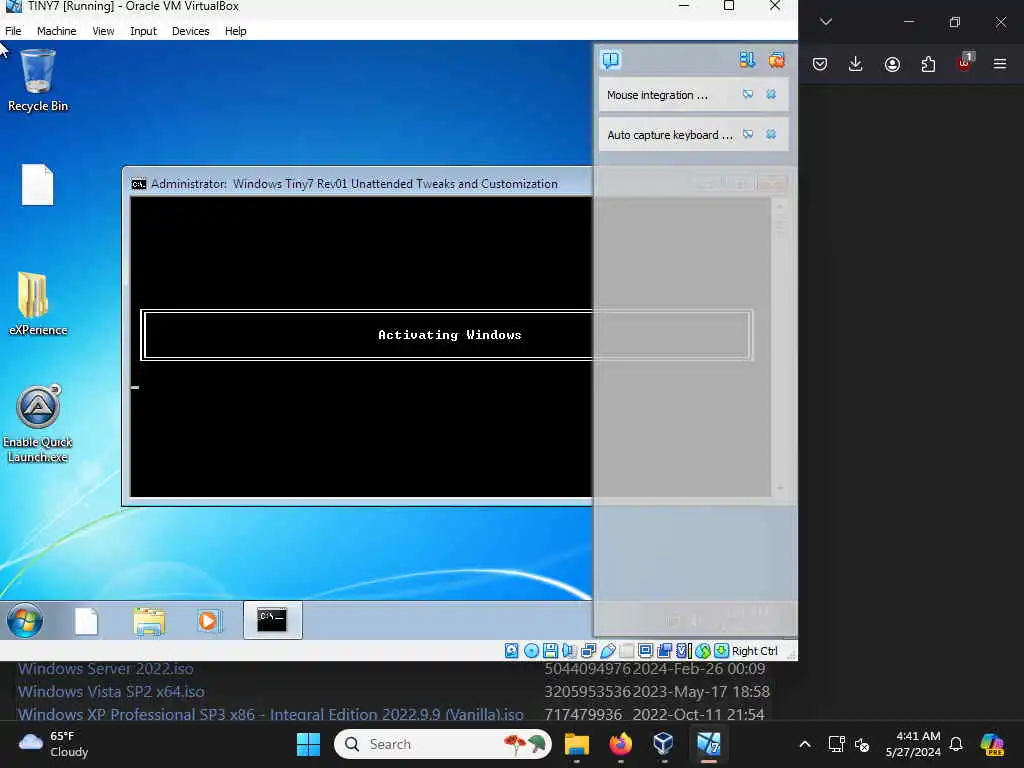Open the weather widget showing 65°F Cloudy
The image size is (1024, 768).
(x=54, y=744)
